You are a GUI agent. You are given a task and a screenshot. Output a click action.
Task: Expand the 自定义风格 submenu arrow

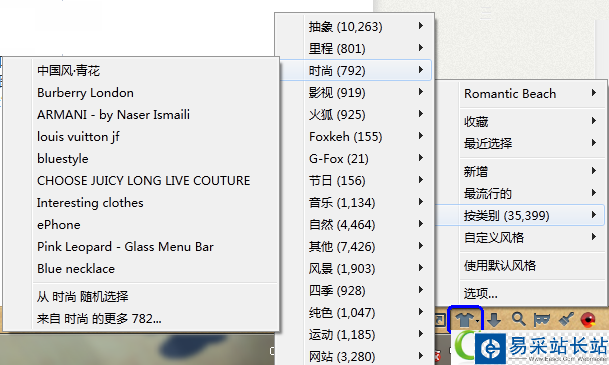click(x=594, y=236)
